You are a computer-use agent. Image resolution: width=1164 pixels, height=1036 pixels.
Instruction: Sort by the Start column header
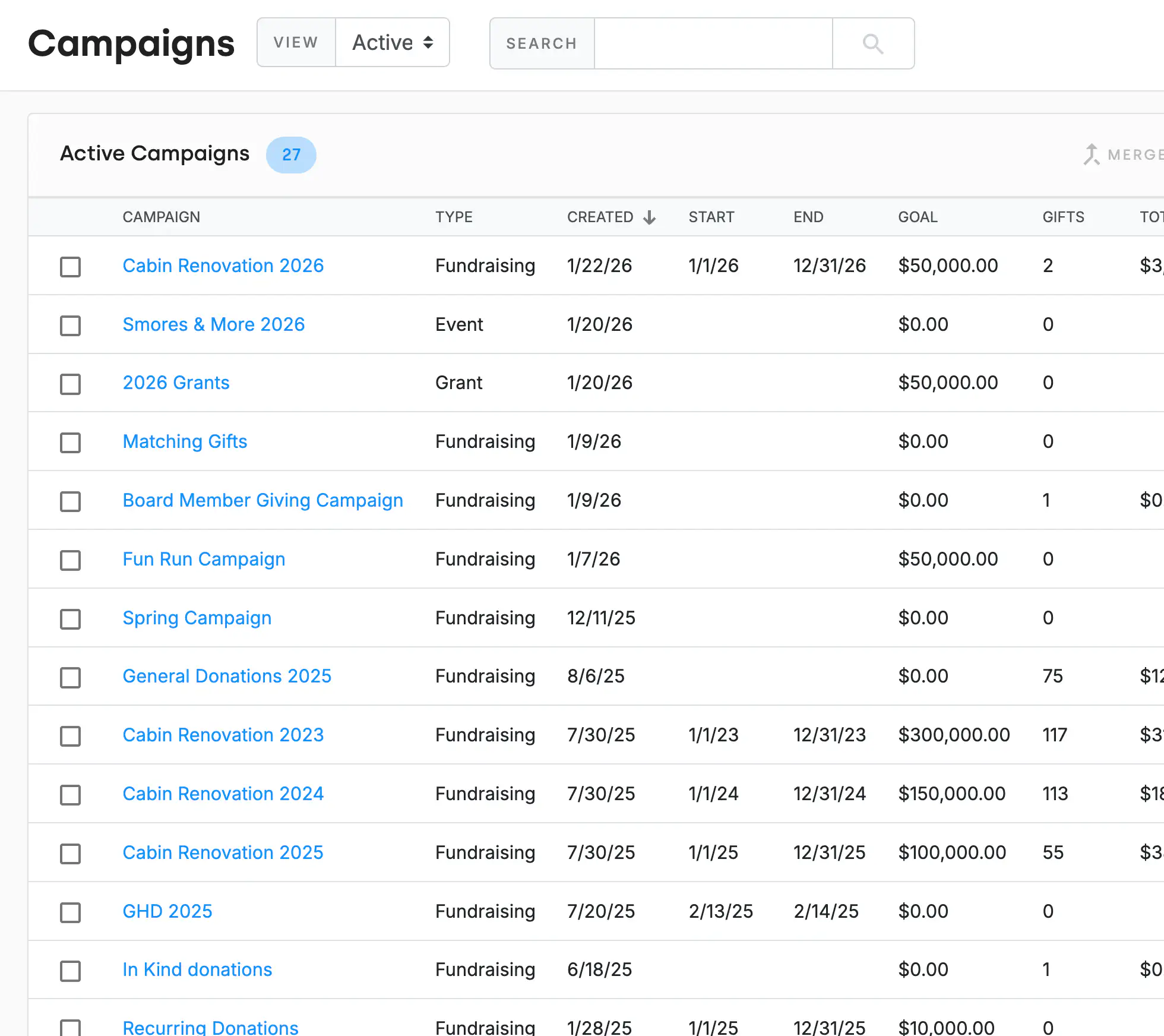click(x=711, y=217)
